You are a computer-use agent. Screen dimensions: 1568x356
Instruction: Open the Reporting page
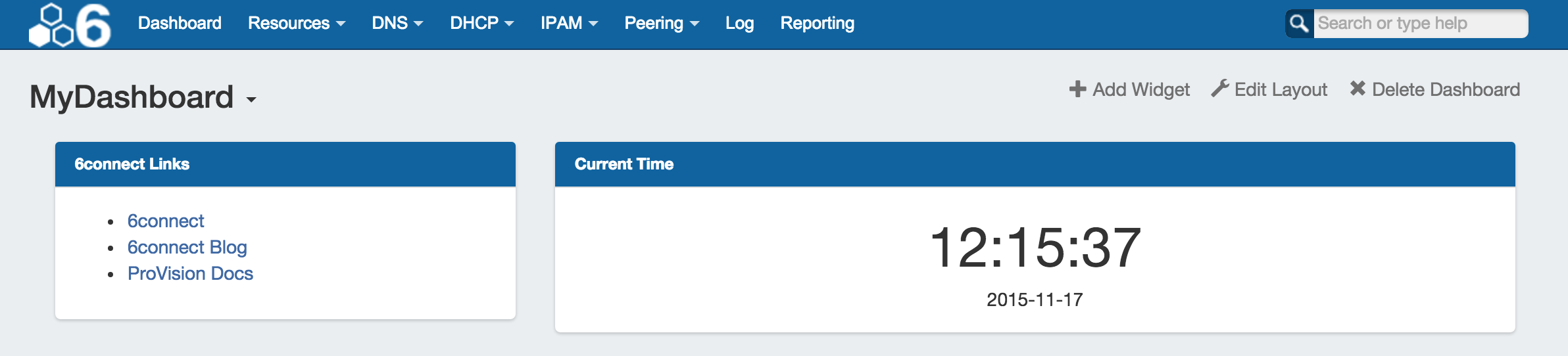pyautogui.click(x=817, y=24)
